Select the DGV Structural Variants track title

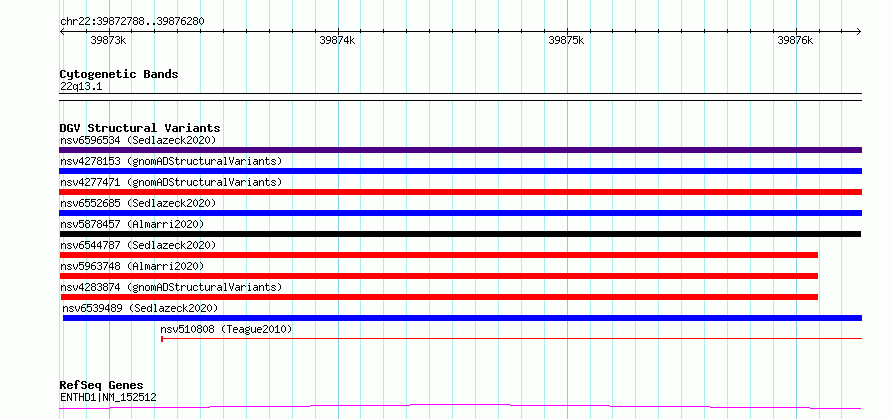pyautogui.click(x=140, y=128)
